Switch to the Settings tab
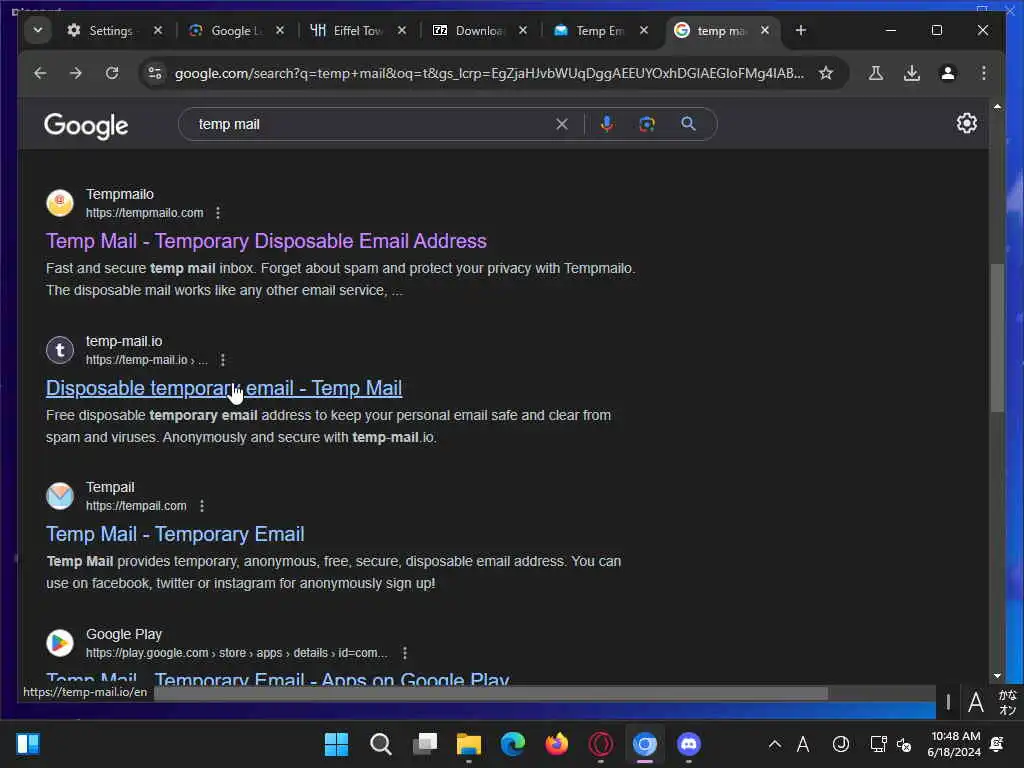This screenshot has width=1024, height=768. [101, 30]
